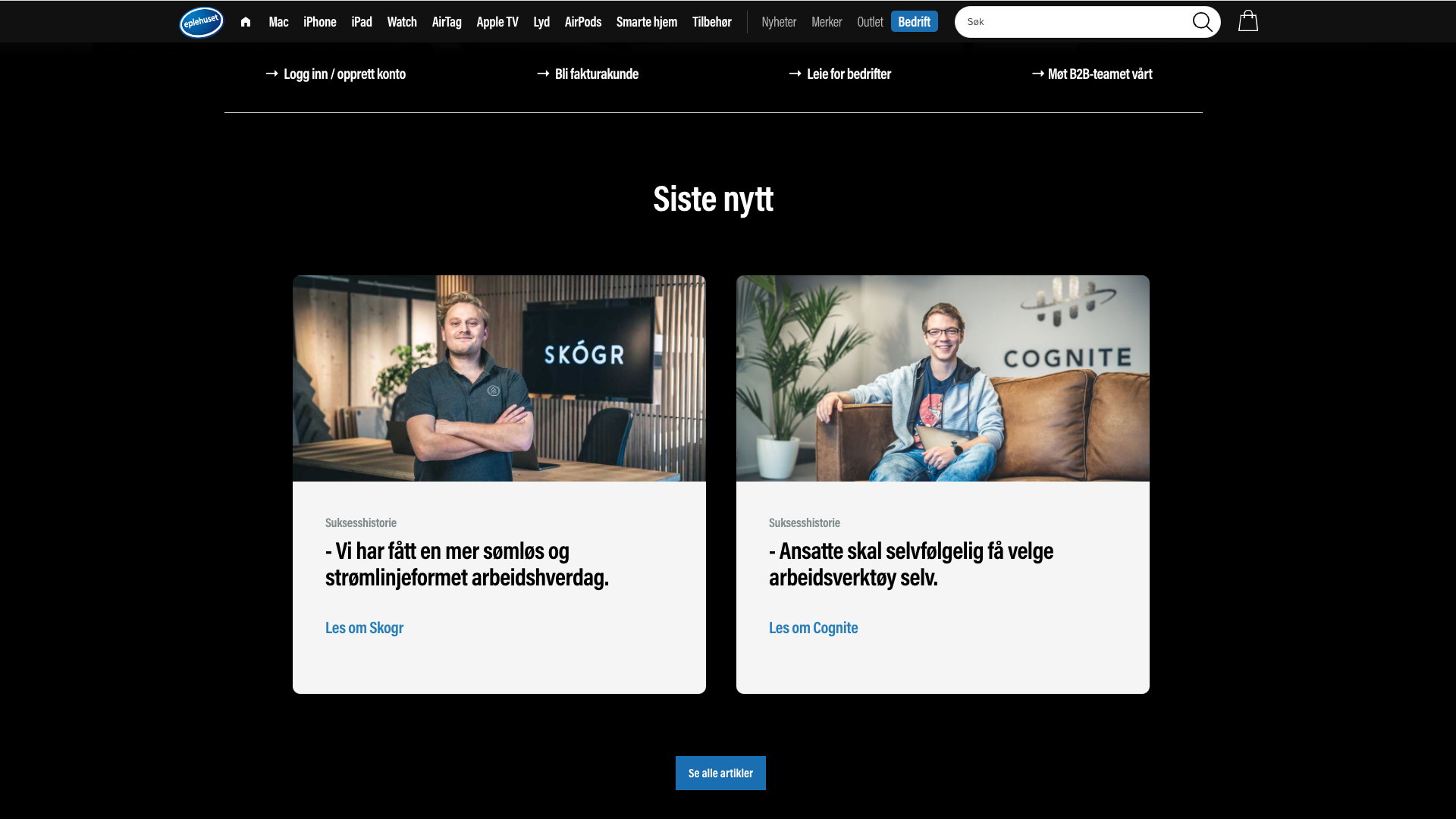1456x819 pixels.
Task: Click the Eplehuset logo
Action: coord(201,22)
